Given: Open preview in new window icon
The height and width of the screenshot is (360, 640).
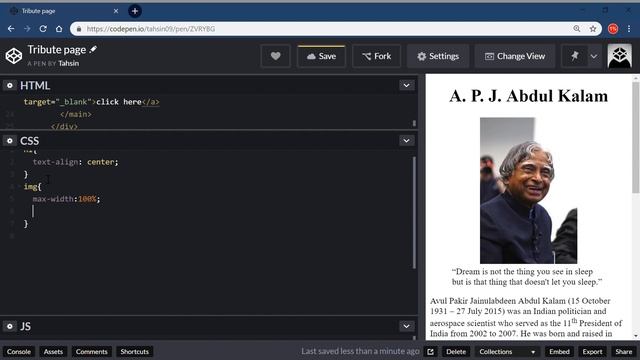Looking at the screenshot, I should [x=431, y=351].
